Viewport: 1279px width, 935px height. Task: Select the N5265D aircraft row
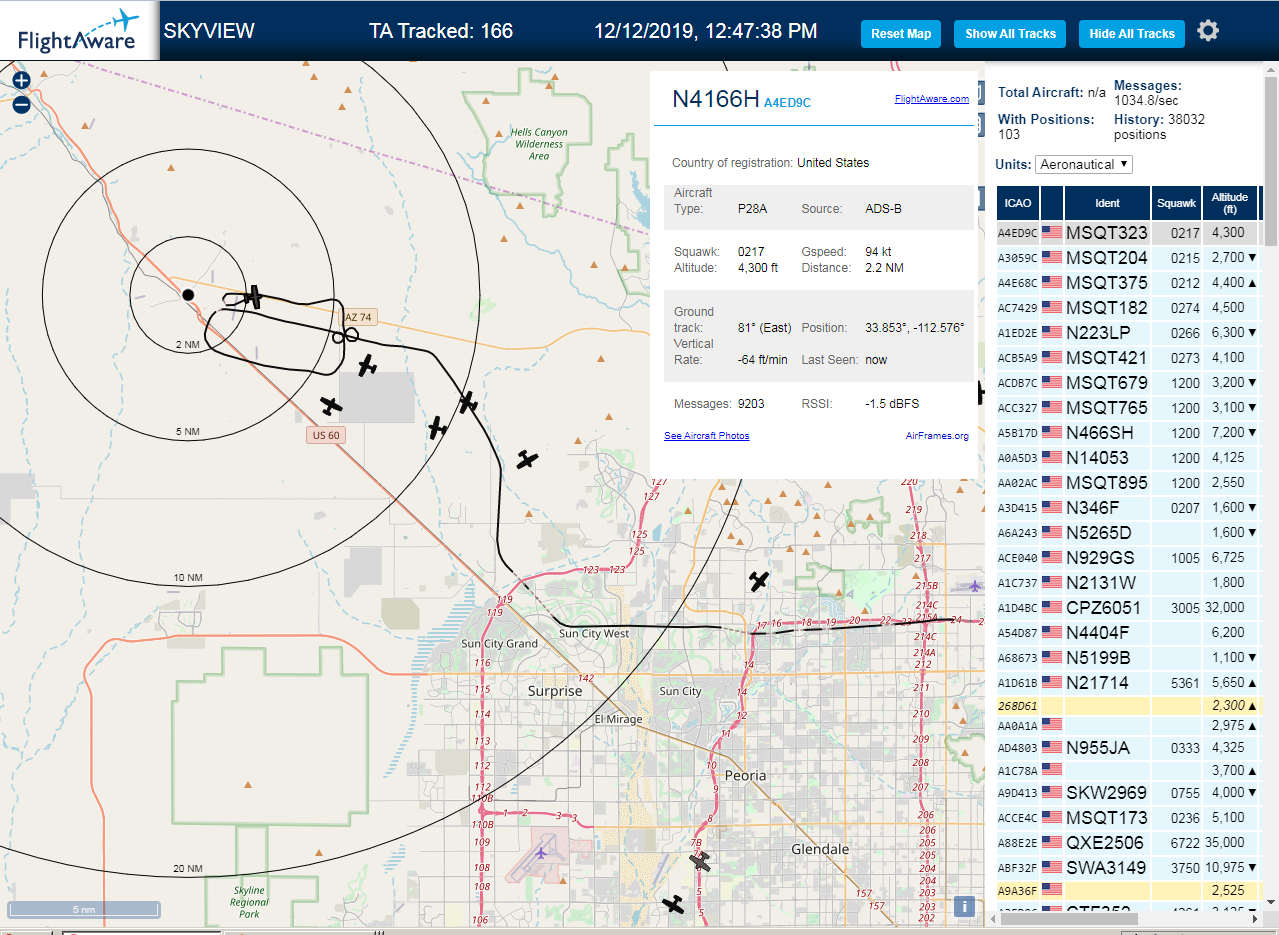click(1128, 533)
